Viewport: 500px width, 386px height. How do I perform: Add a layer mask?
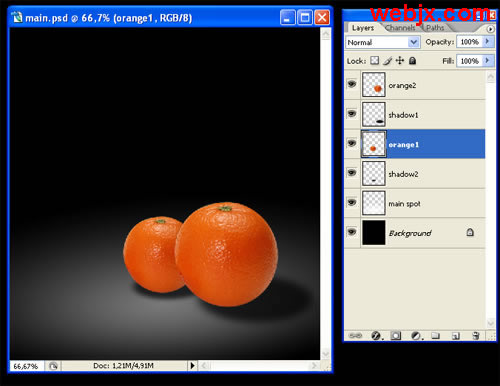pyautogui.click(x=396, y=336)
